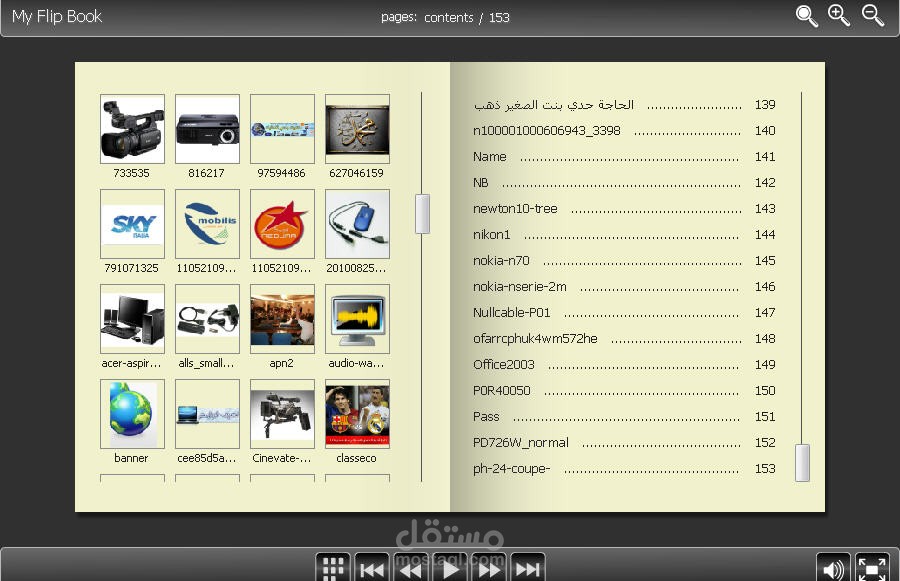Go to the ofarrcphuk4wm572he entry

624,338
